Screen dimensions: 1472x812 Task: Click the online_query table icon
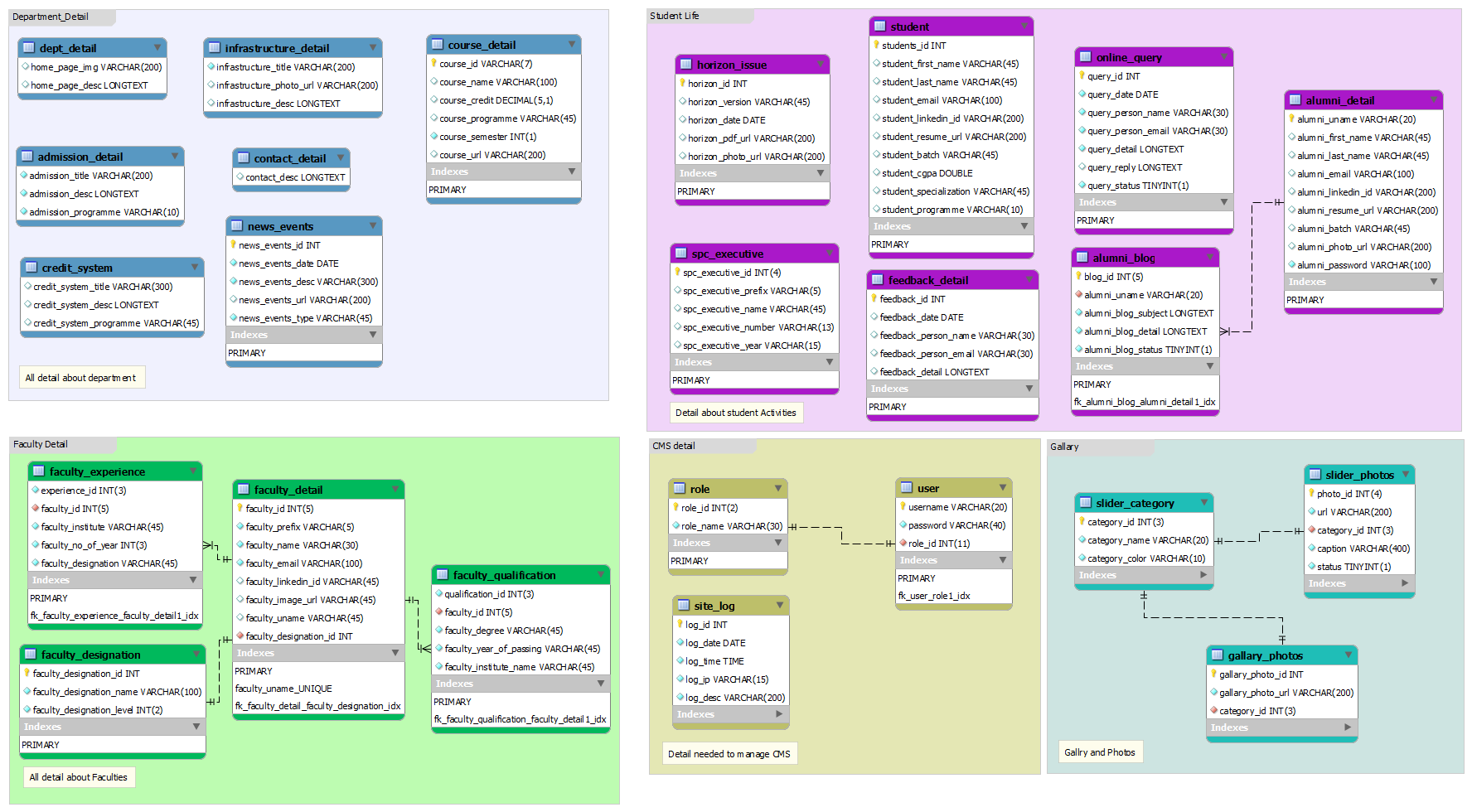pos(1086,57)
